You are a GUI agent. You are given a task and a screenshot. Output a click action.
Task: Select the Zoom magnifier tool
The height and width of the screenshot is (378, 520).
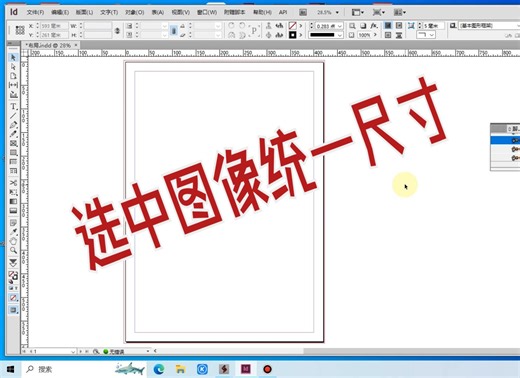tap(13, 250)
